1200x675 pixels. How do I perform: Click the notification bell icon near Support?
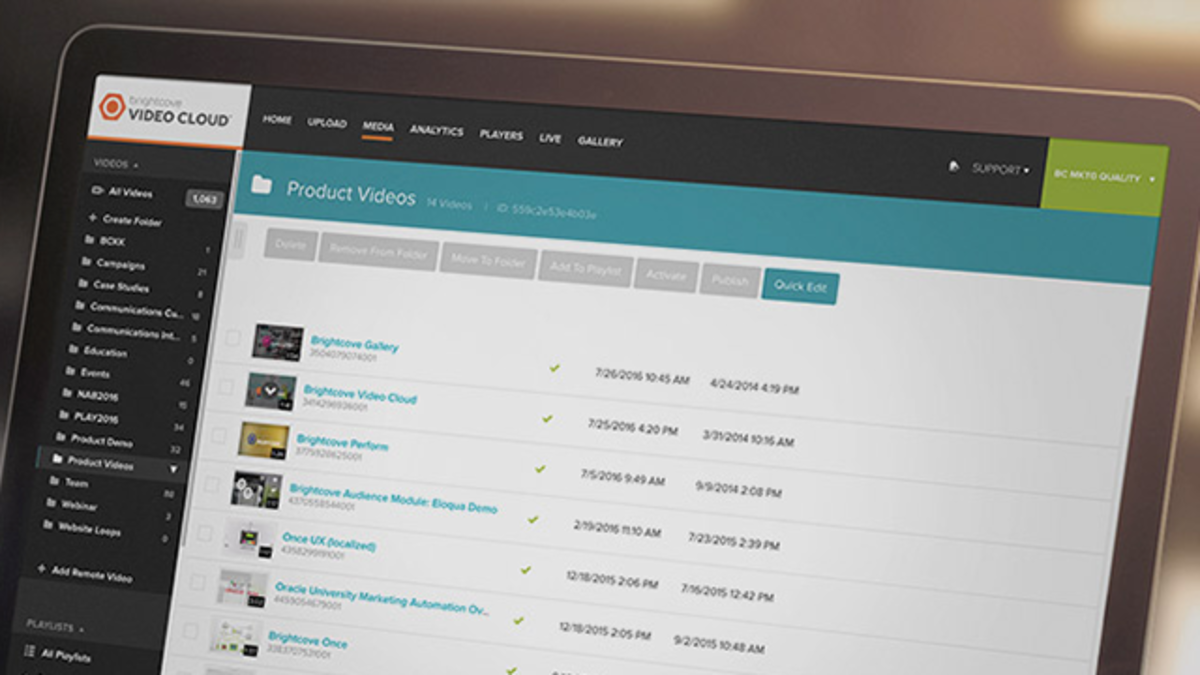[x=954, y=168]
